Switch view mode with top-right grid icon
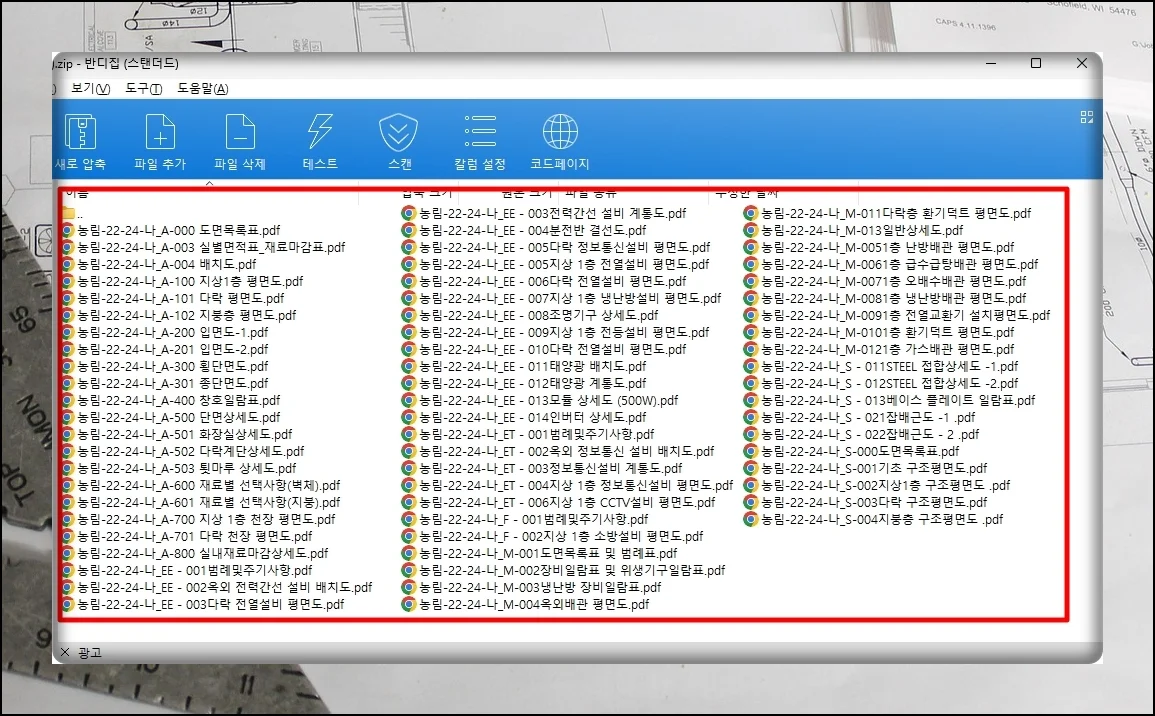 (x=1086, y=117)
